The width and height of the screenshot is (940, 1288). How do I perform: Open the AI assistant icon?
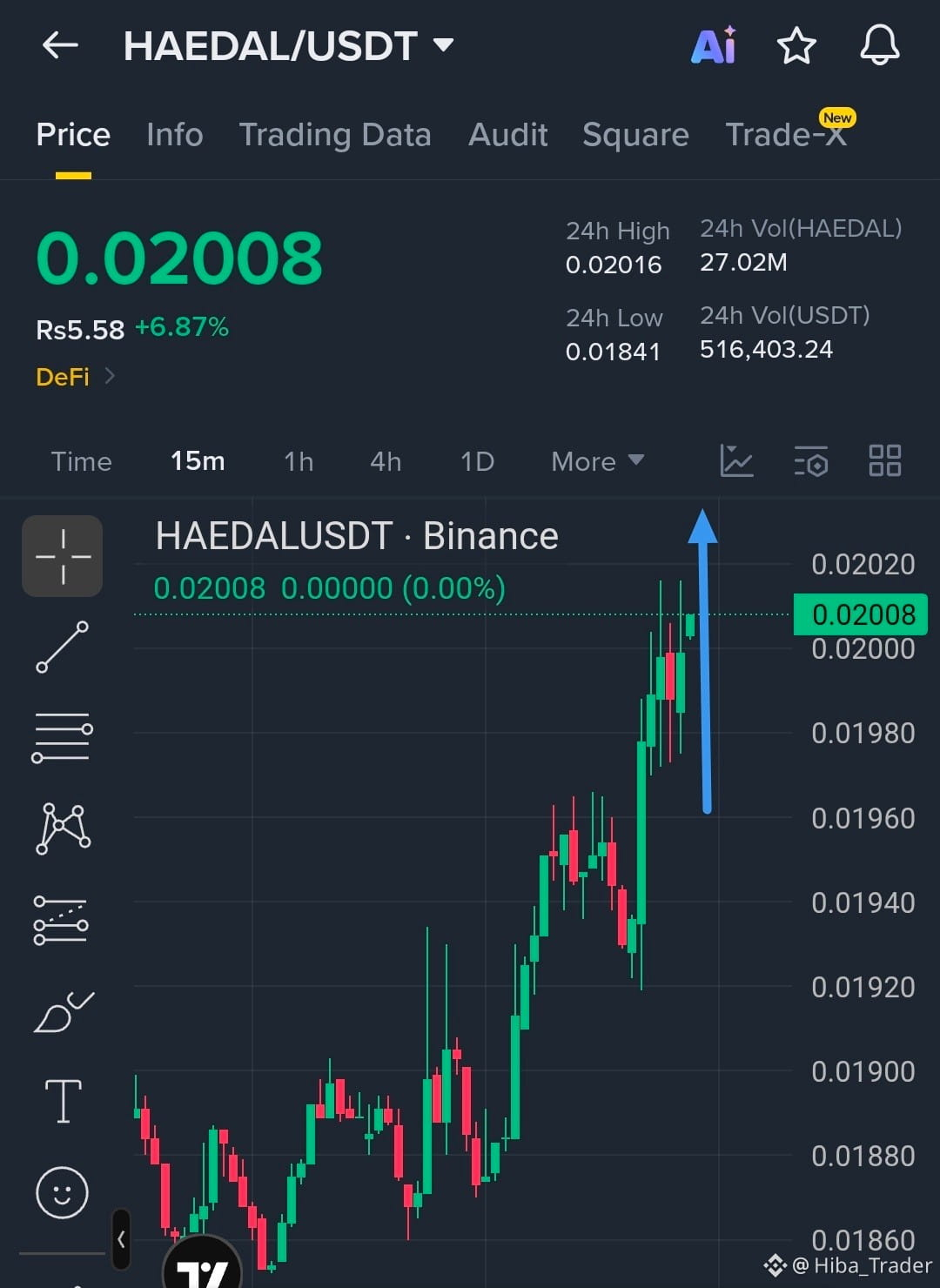(x=714, y=45)
